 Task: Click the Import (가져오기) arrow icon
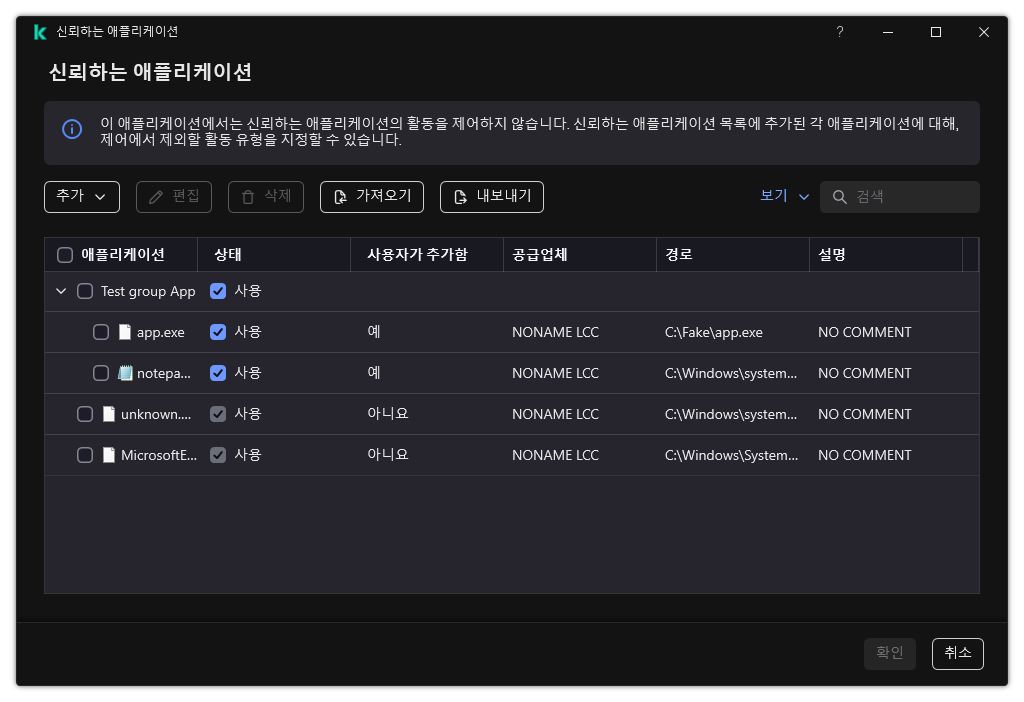click(x=340, y=197)
